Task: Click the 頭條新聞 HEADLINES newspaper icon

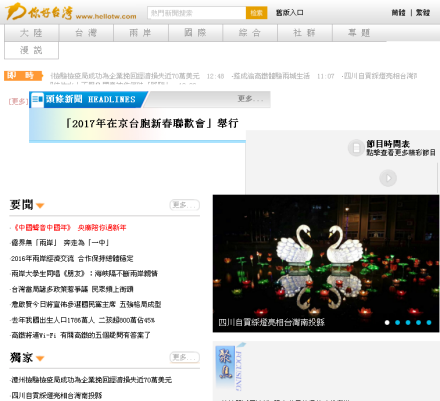Action: (37, 99)
